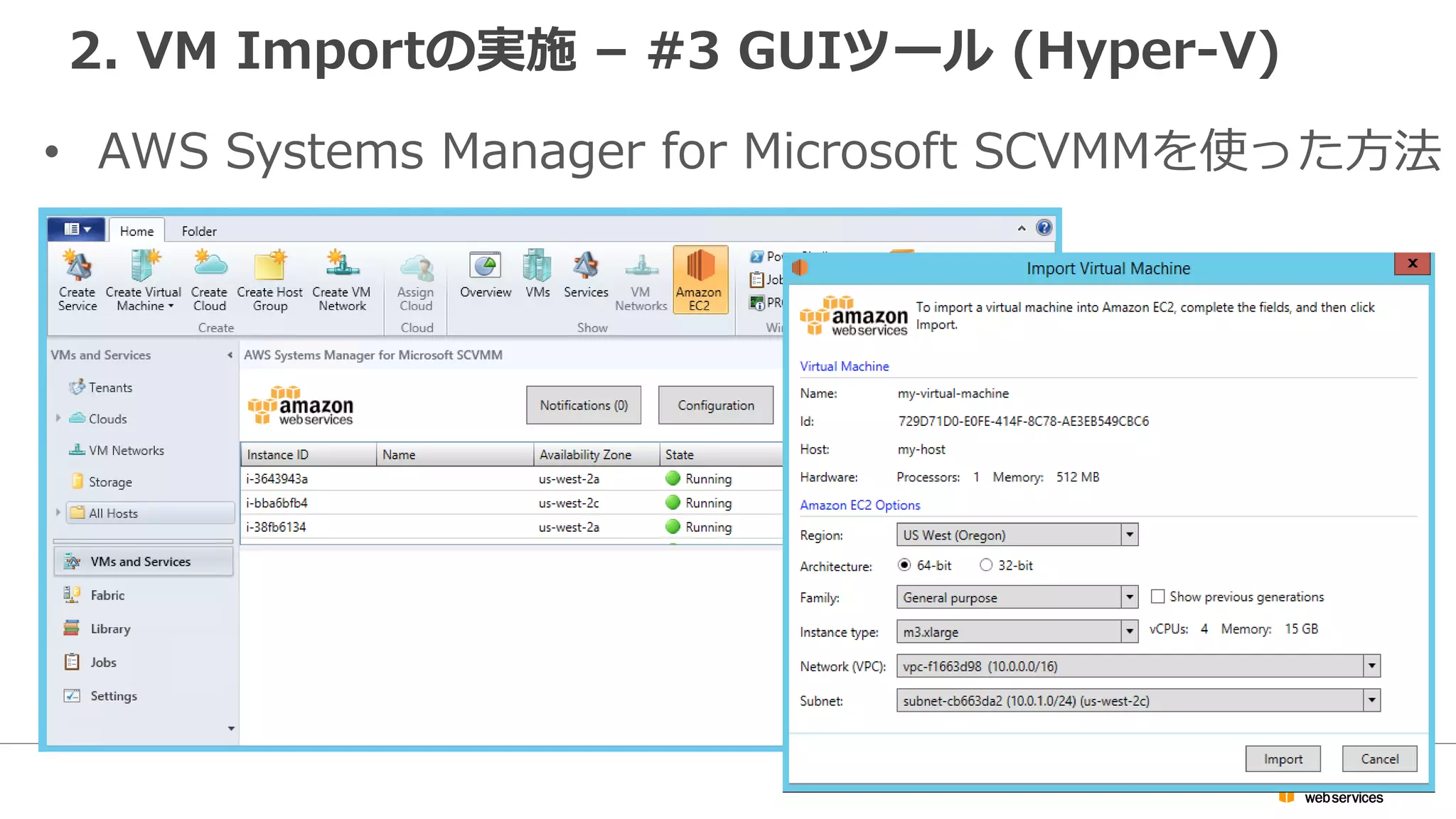Open the Instance type dropdown m3.xlarge

[x=1017, y=631]
